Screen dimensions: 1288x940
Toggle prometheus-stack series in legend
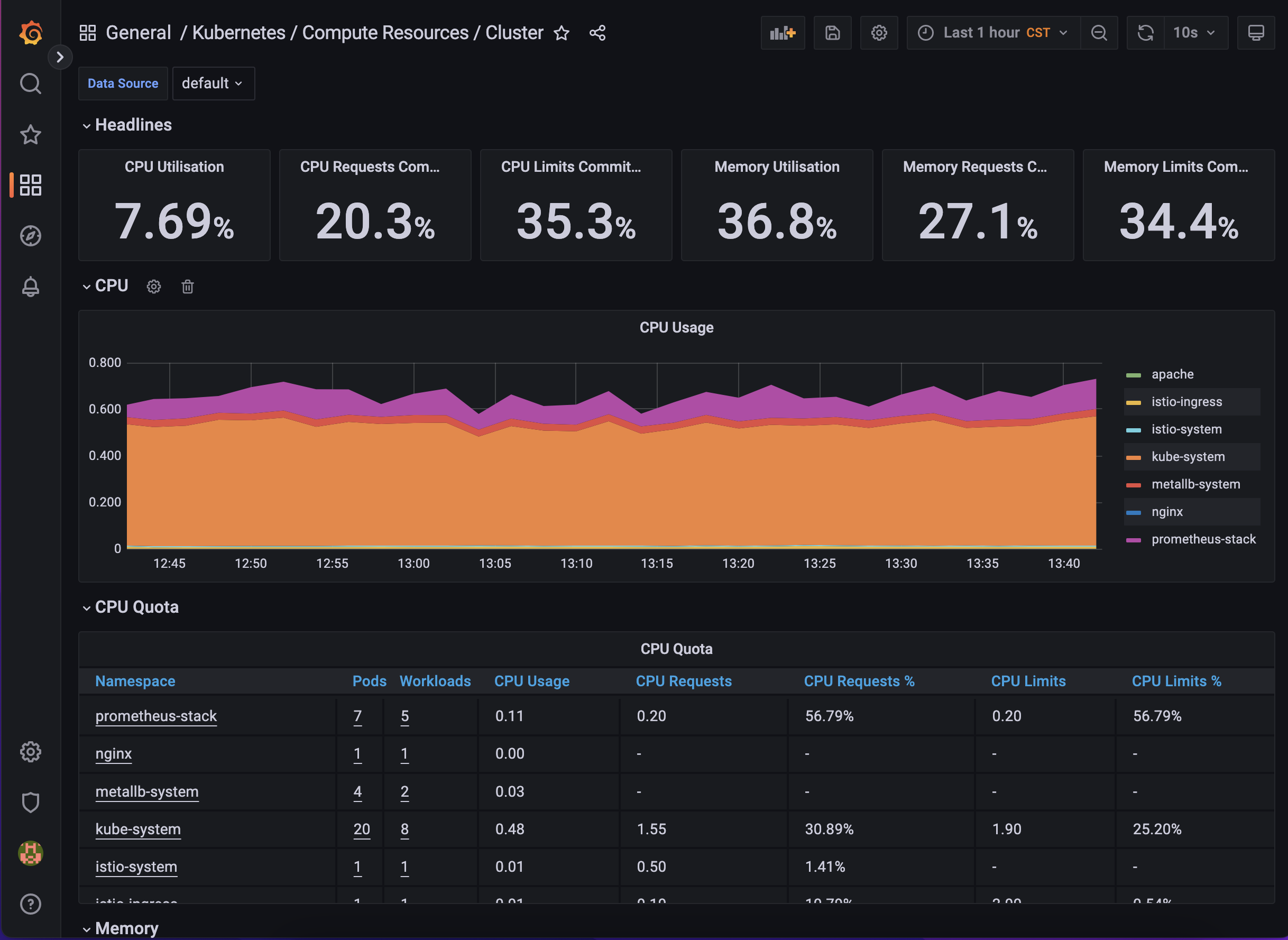point(1203,539)
